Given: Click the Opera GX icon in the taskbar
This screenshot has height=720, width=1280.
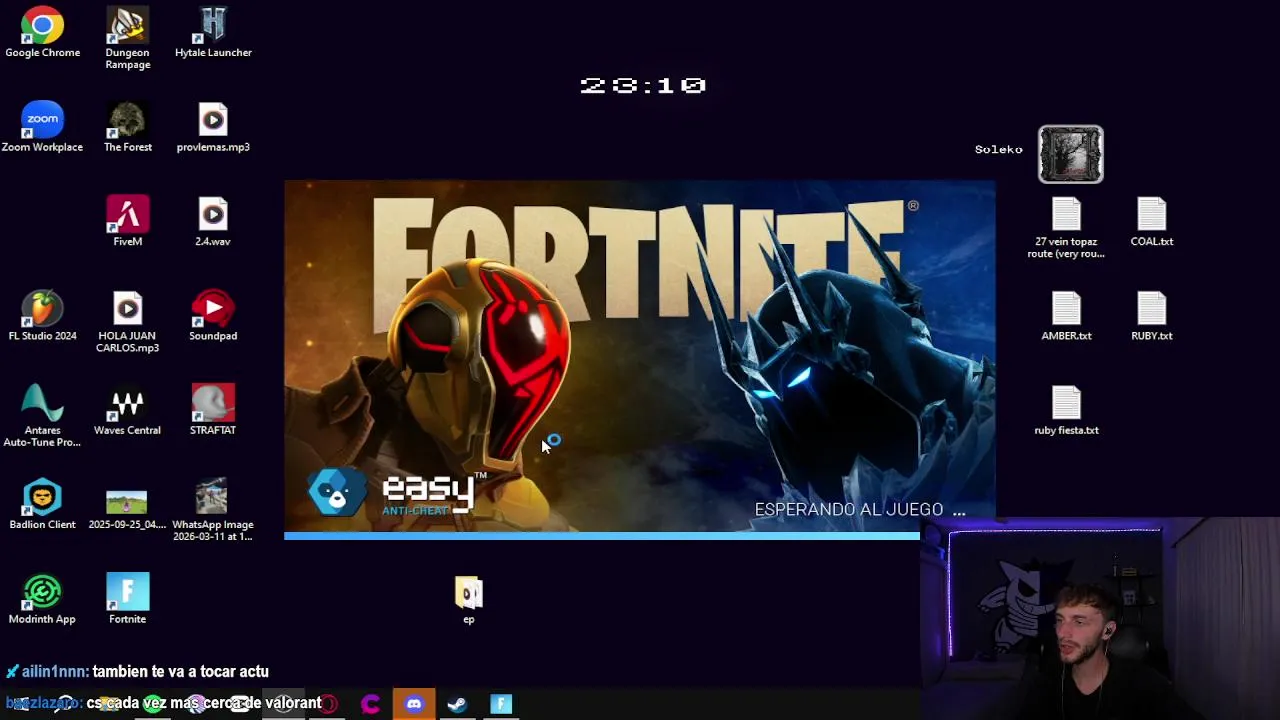Looking at the screenshot, I should coord(329,704).
